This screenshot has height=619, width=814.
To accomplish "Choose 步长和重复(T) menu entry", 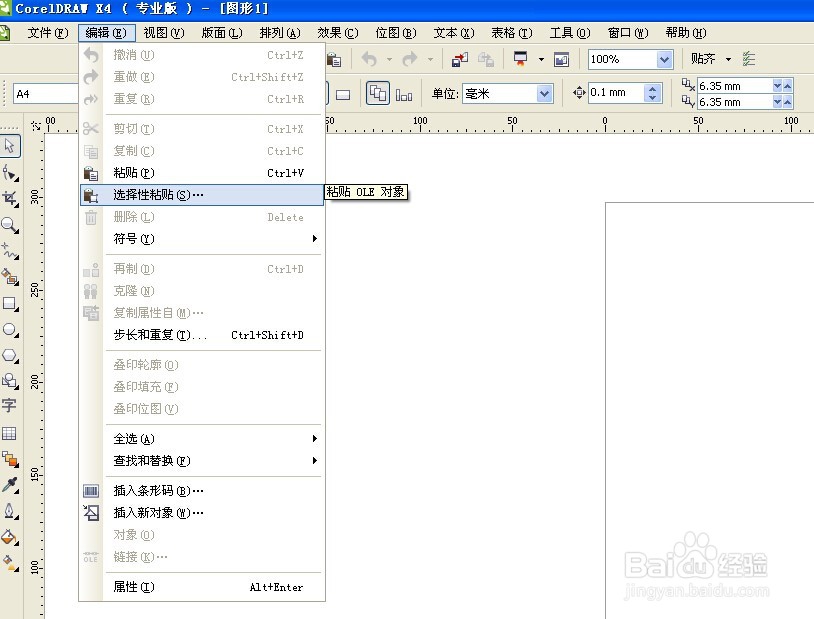I will coord(201,335).
